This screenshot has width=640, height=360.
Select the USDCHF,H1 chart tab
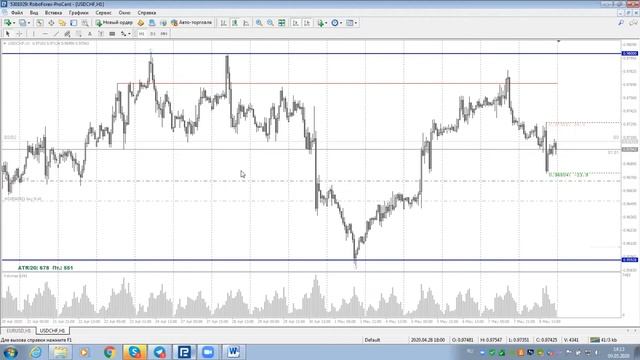click(53, 330)
